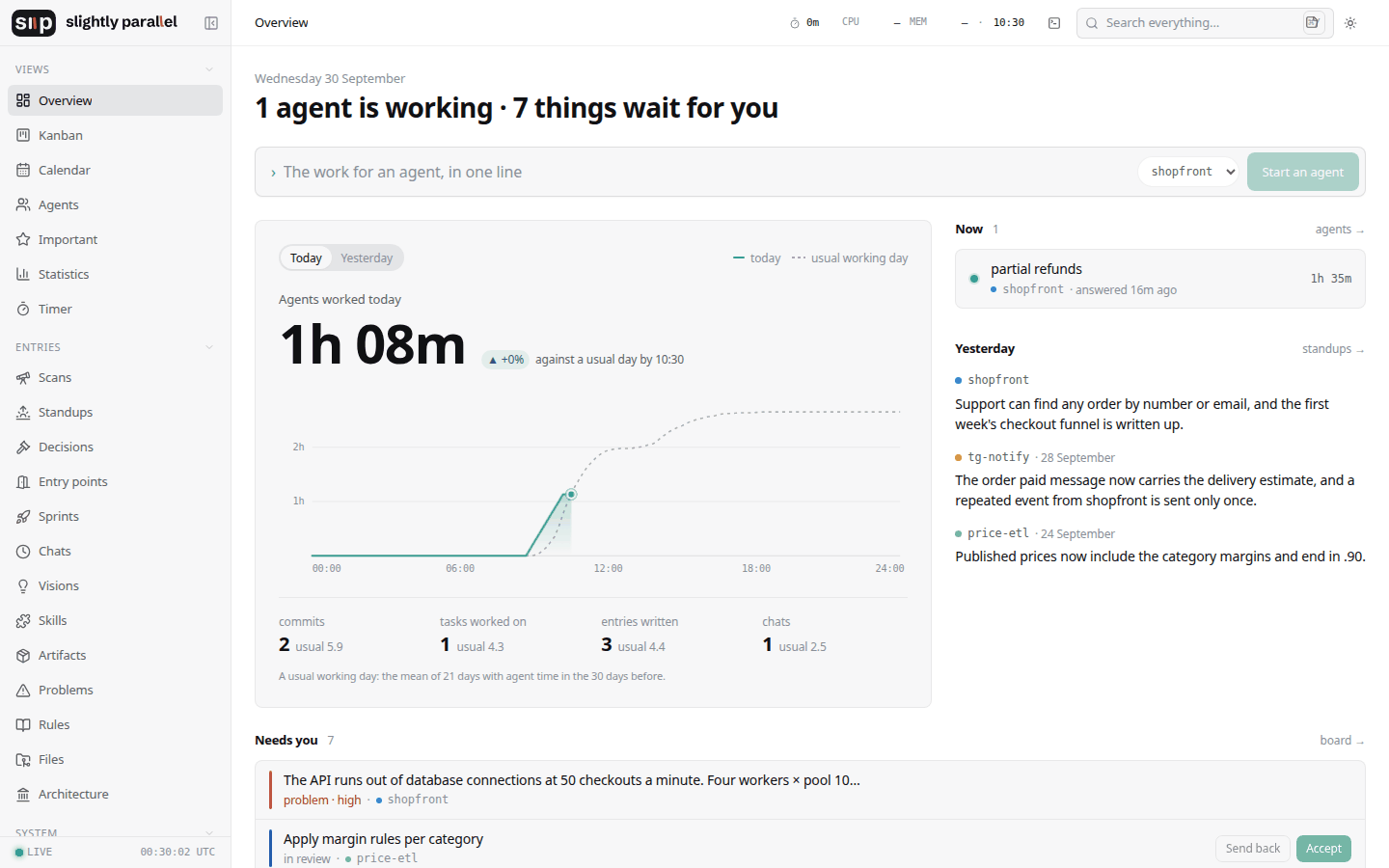Open Skills entries
This screenshot has width=1389, height=868.
click(115, 620)
